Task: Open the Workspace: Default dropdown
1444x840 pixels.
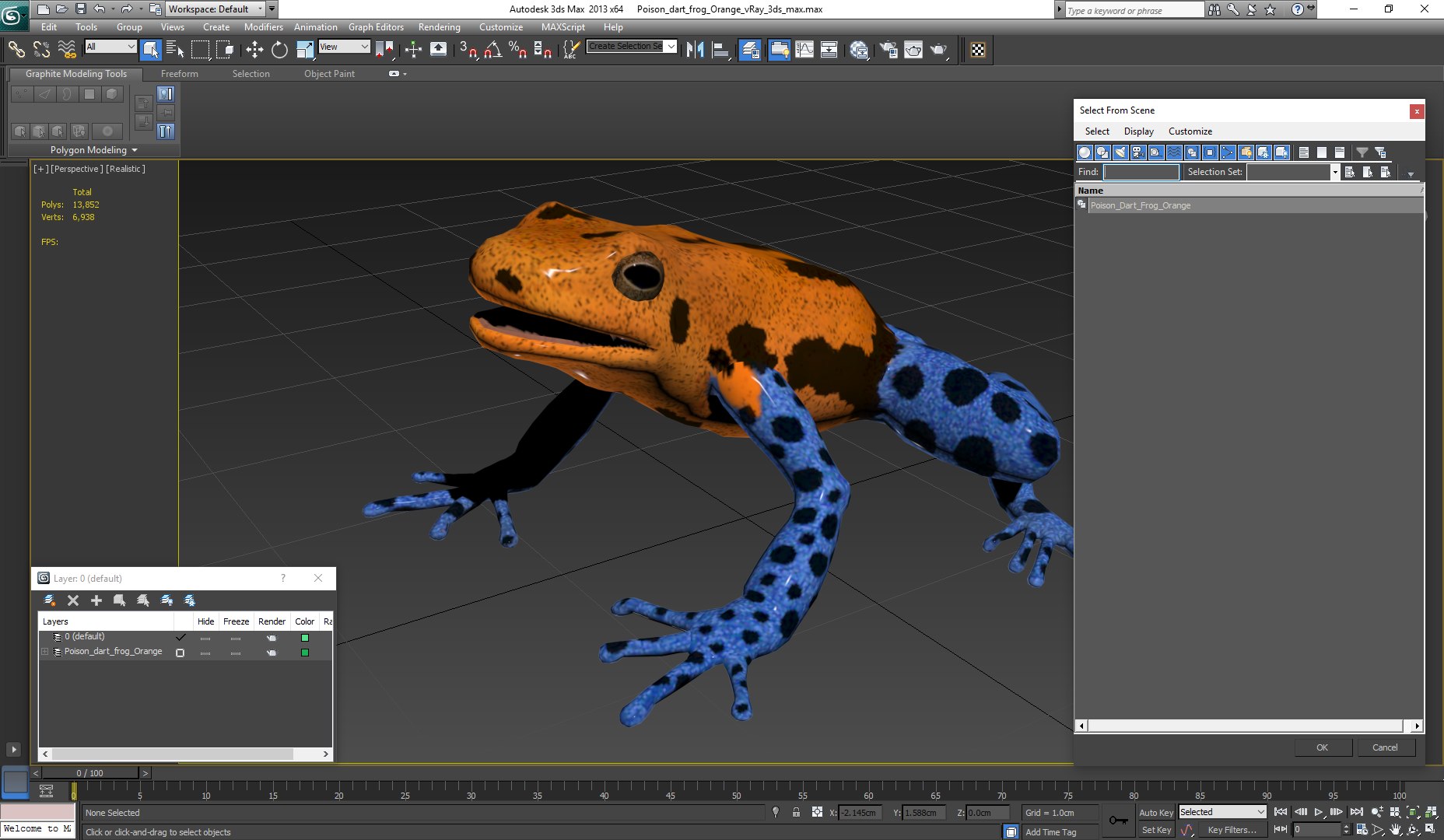Action: coord(216,9)
